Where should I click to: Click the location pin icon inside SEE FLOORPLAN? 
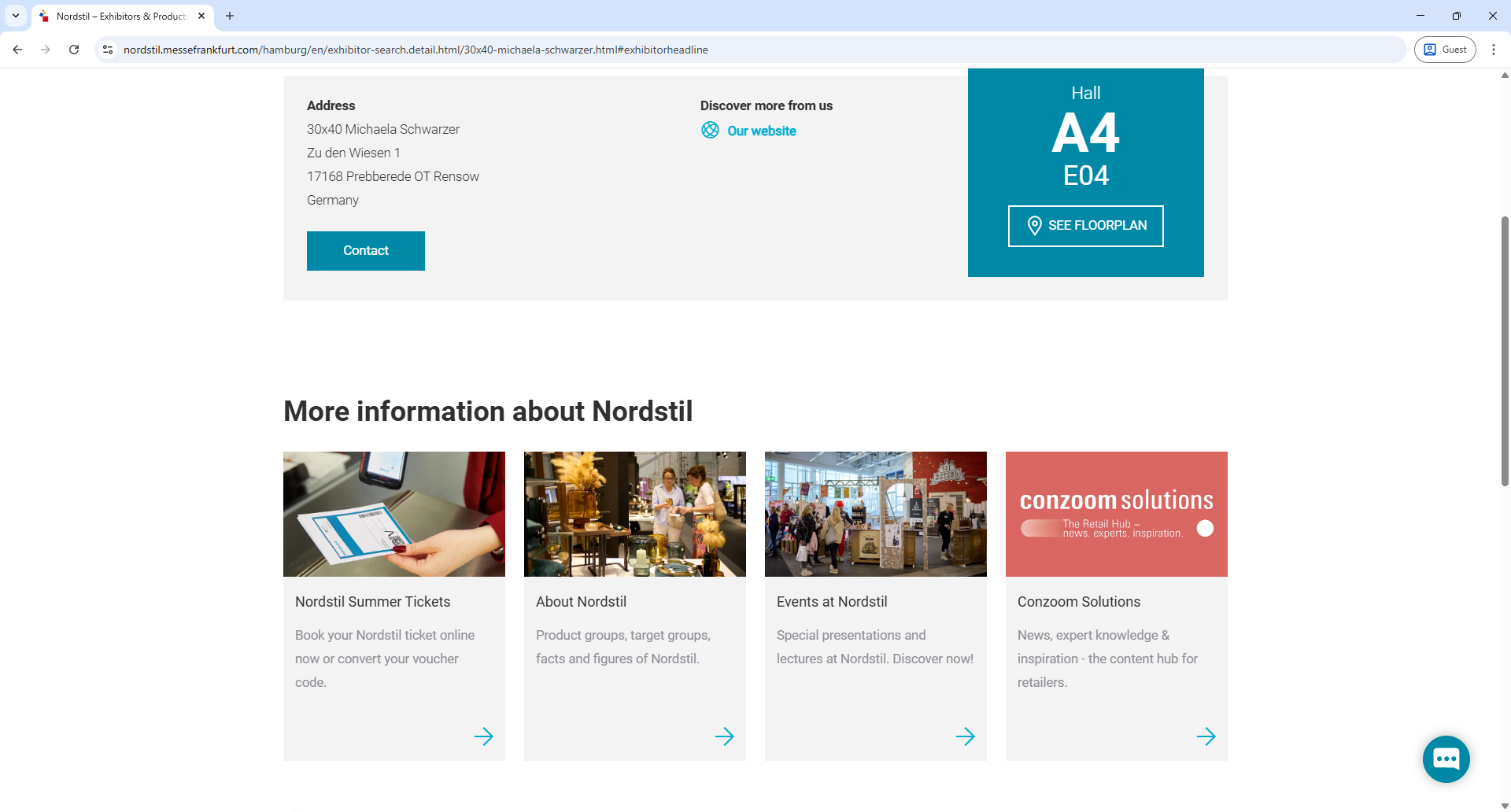(x=1036, y=226)
